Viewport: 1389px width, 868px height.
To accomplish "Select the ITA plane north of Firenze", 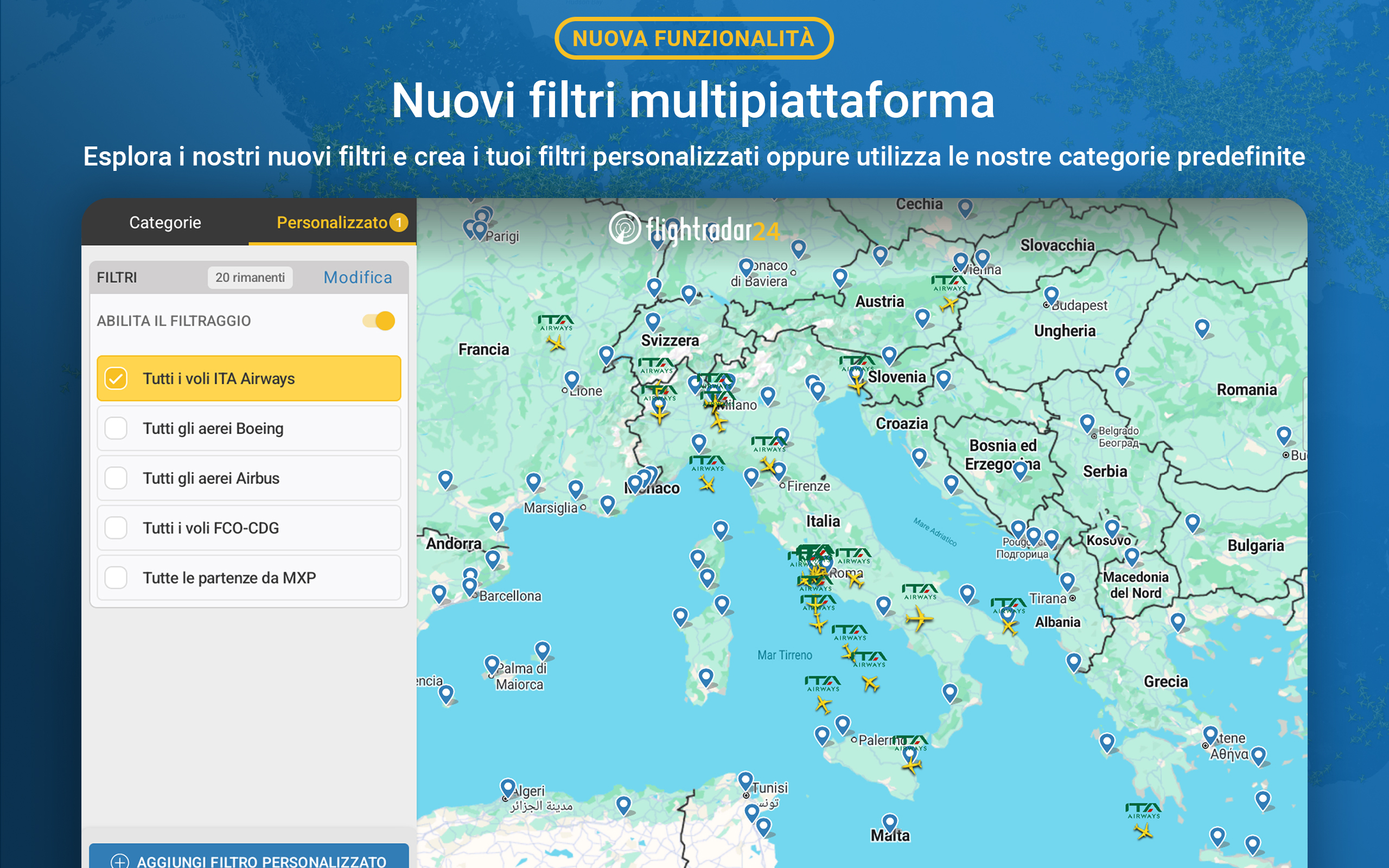I will pyautogui.click(x=769, y=465).
